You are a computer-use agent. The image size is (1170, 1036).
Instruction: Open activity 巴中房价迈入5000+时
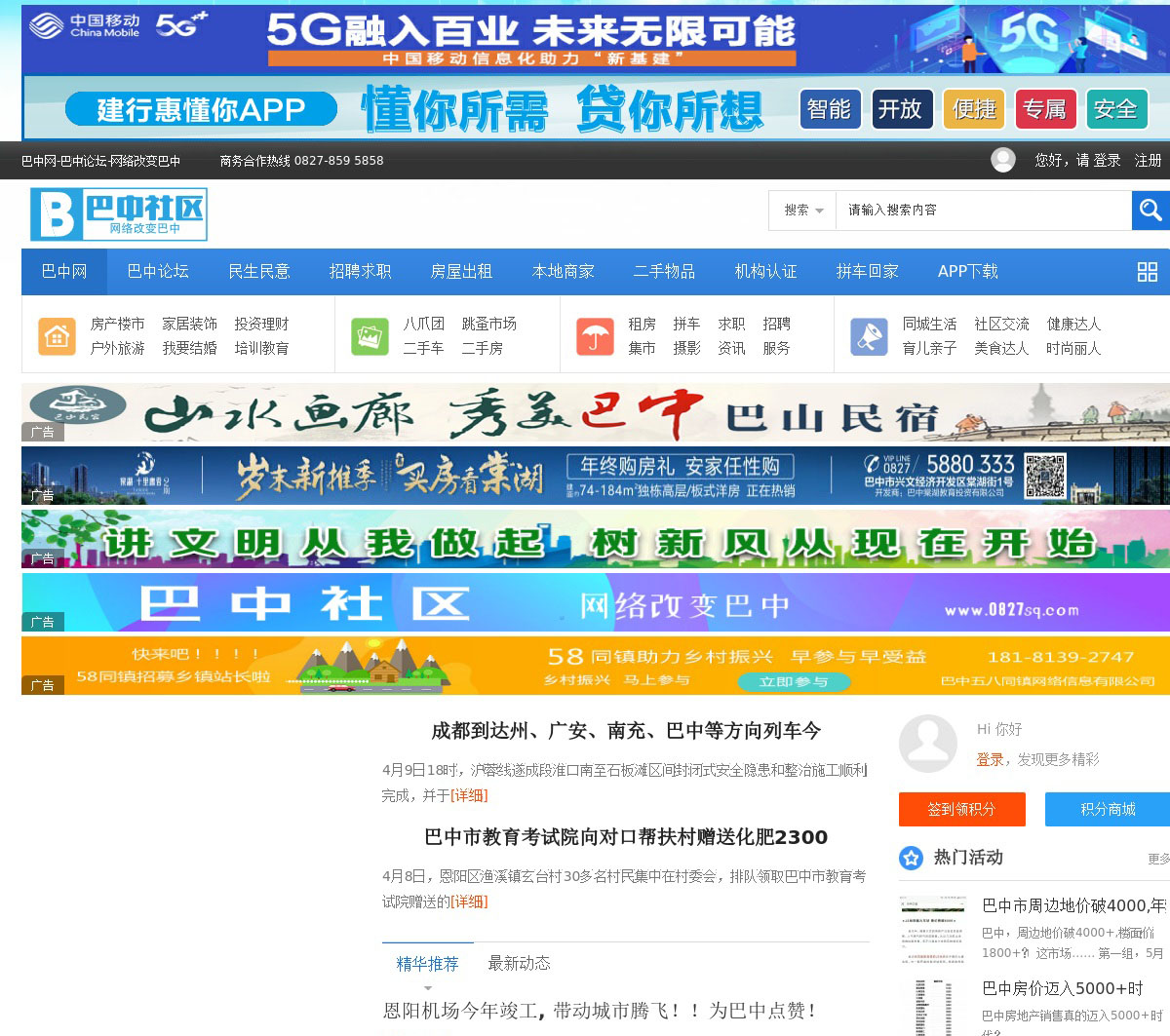(1063, 988)
